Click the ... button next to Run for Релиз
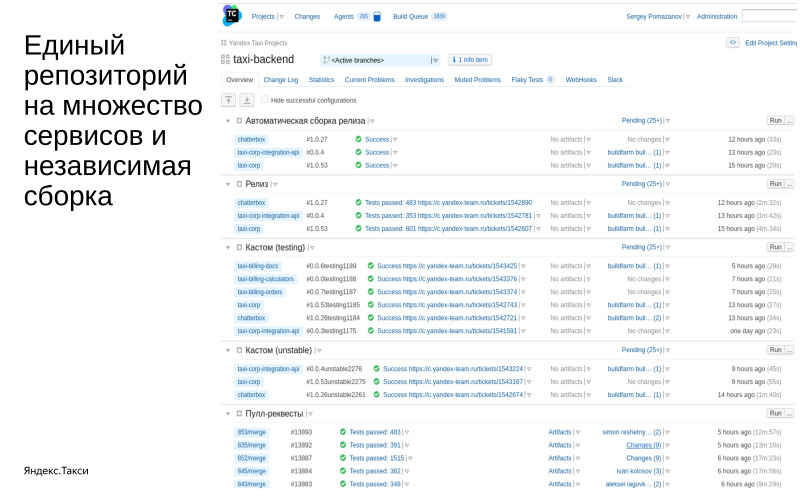The image size is (800, 500). coord(789,184)
